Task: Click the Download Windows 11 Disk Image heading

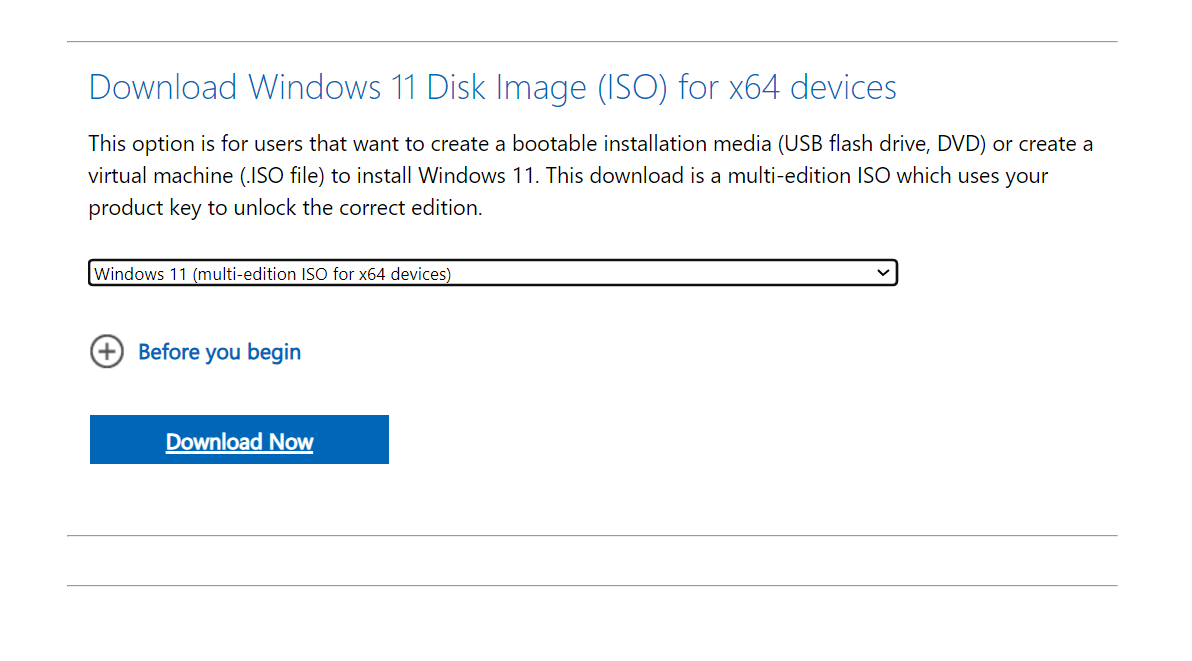Action: pos(492,87)
